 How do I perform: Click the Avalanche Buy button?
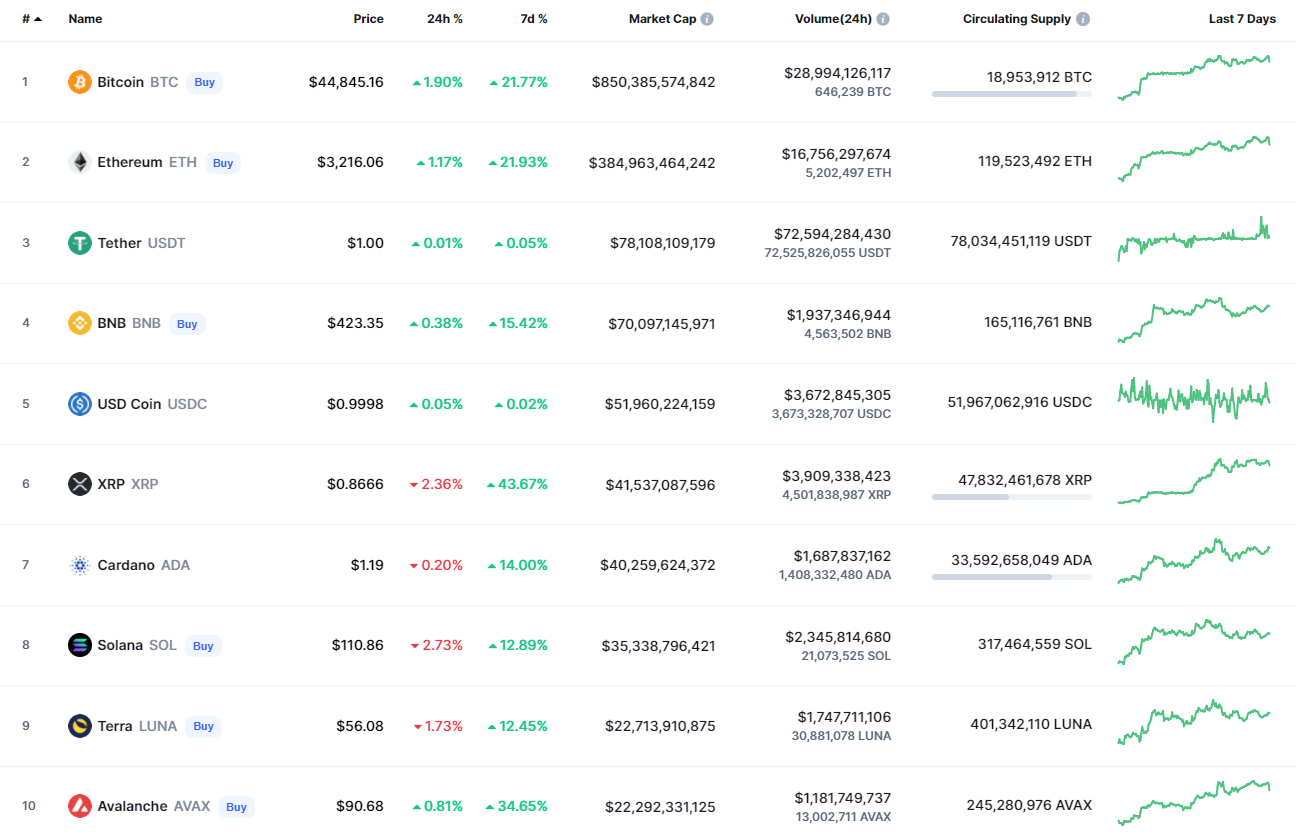pyautogui.click(x=236, y=807)
